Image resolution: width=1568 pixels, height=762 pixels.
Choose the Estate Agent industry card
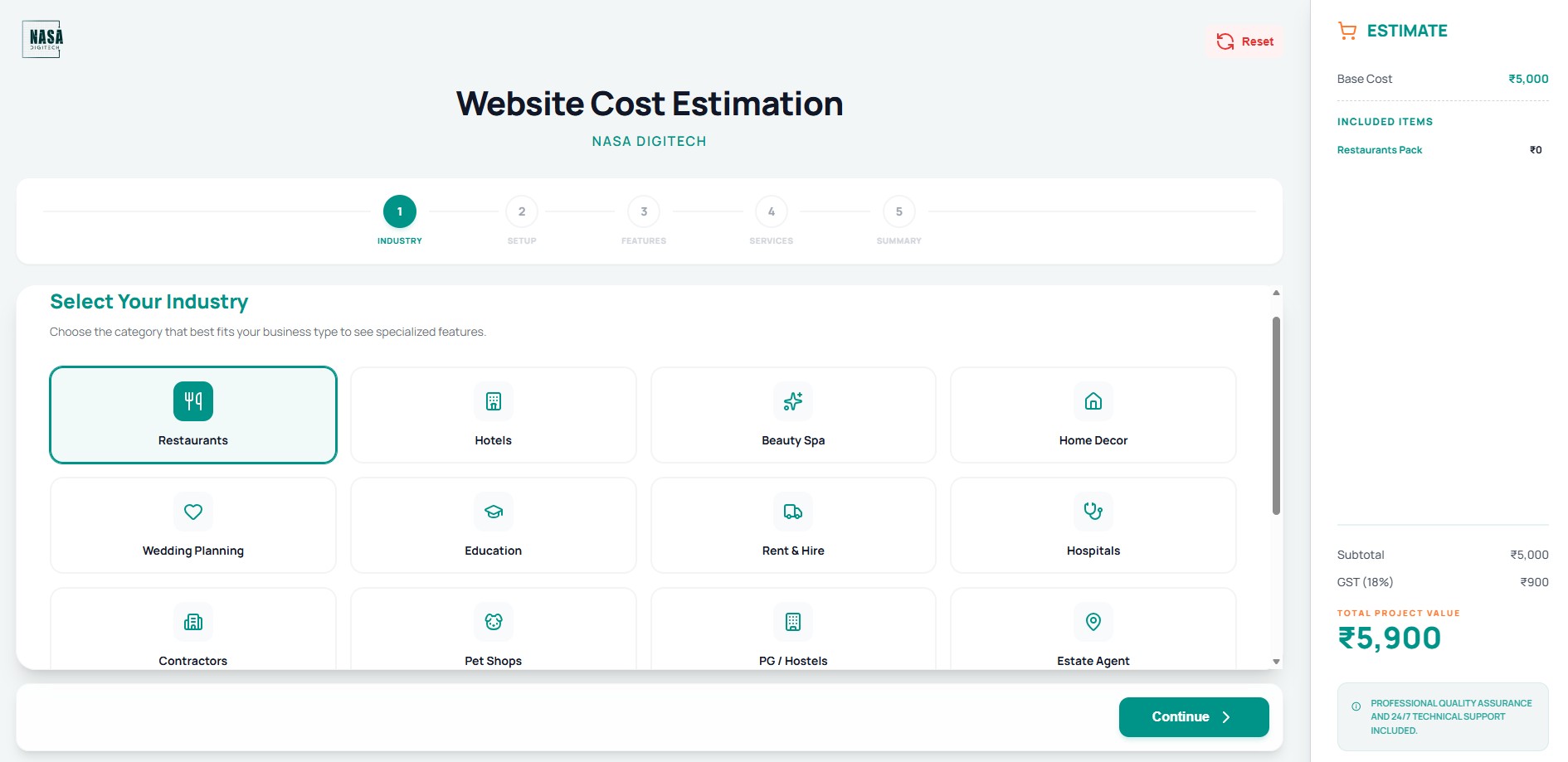(x=1093, y=632)
